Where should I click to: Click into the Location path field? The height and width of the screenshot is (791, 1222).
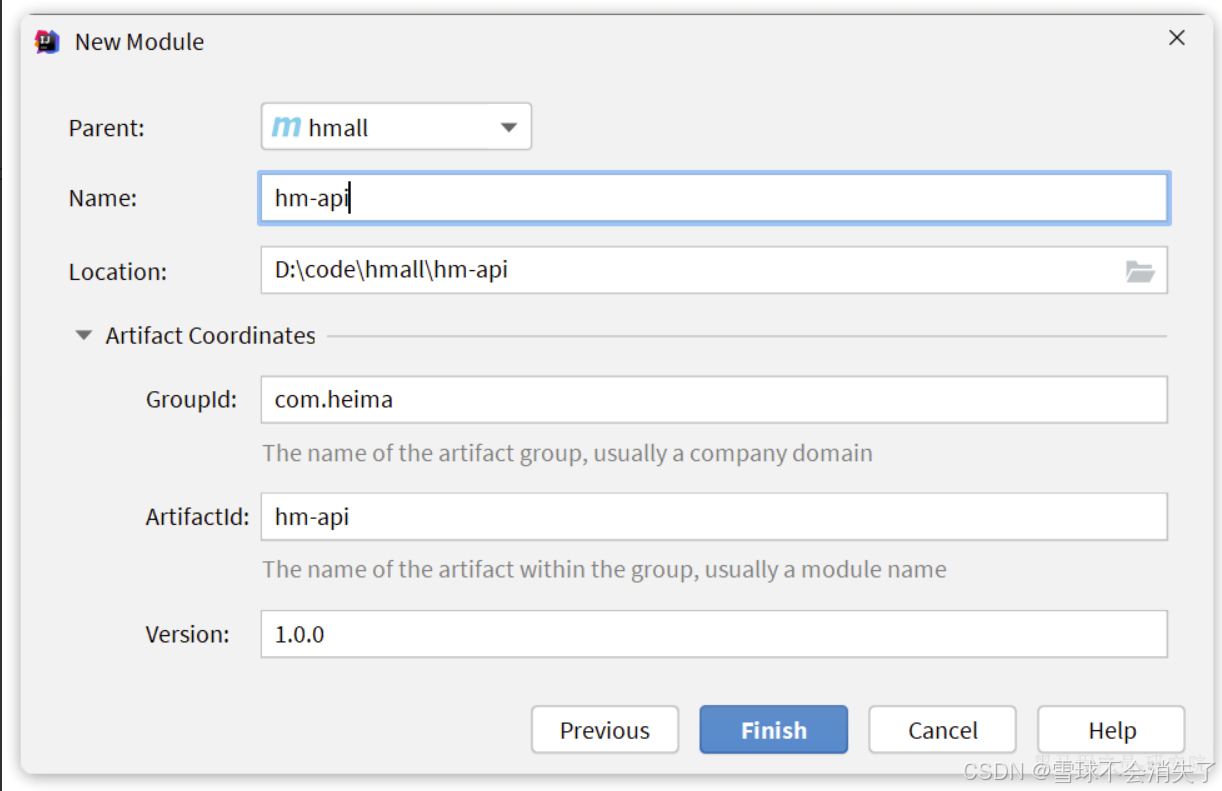pos(690,270)
